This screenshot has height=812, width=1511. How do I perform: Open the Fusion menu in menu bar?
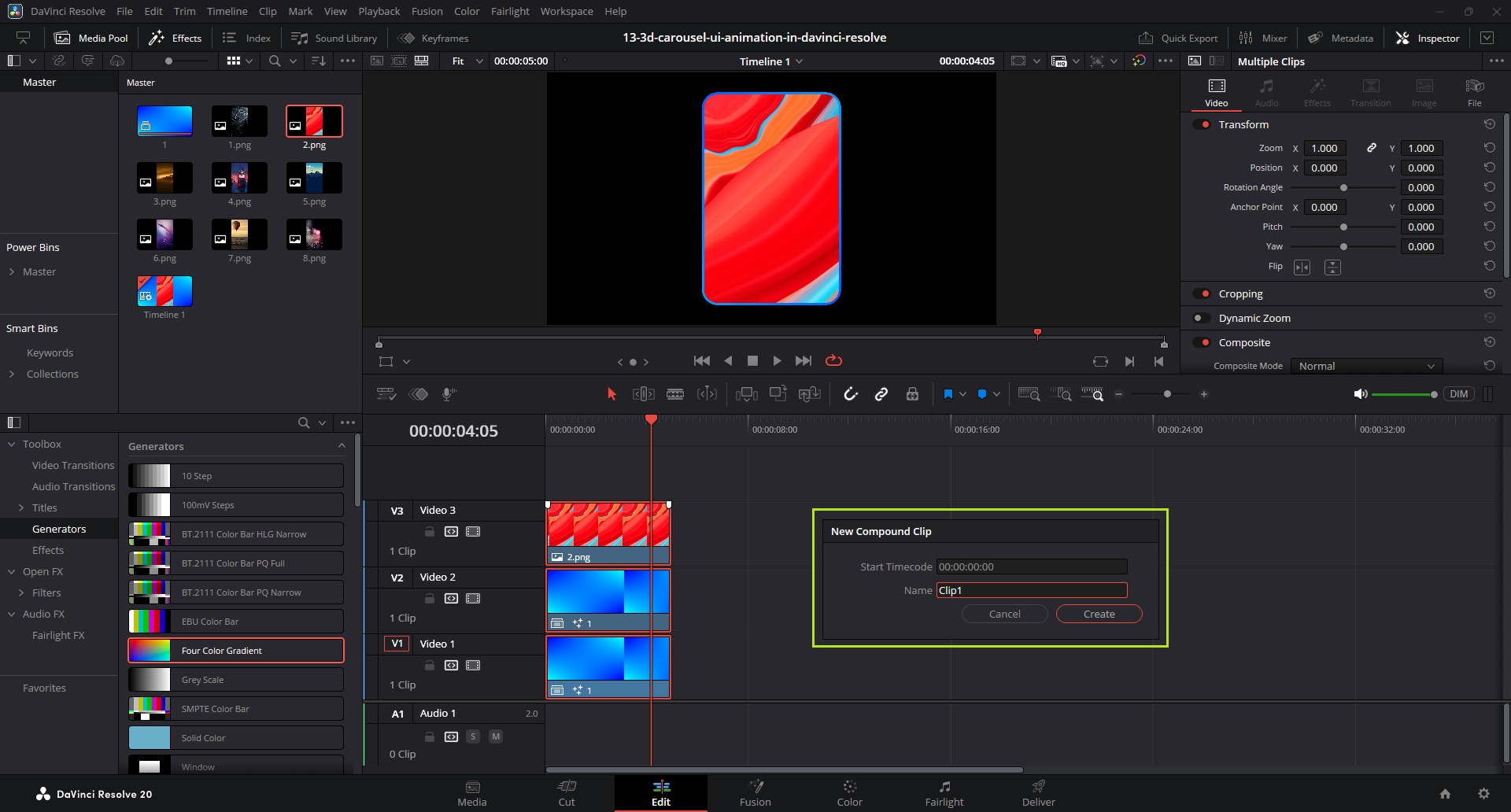pos(427,11)
